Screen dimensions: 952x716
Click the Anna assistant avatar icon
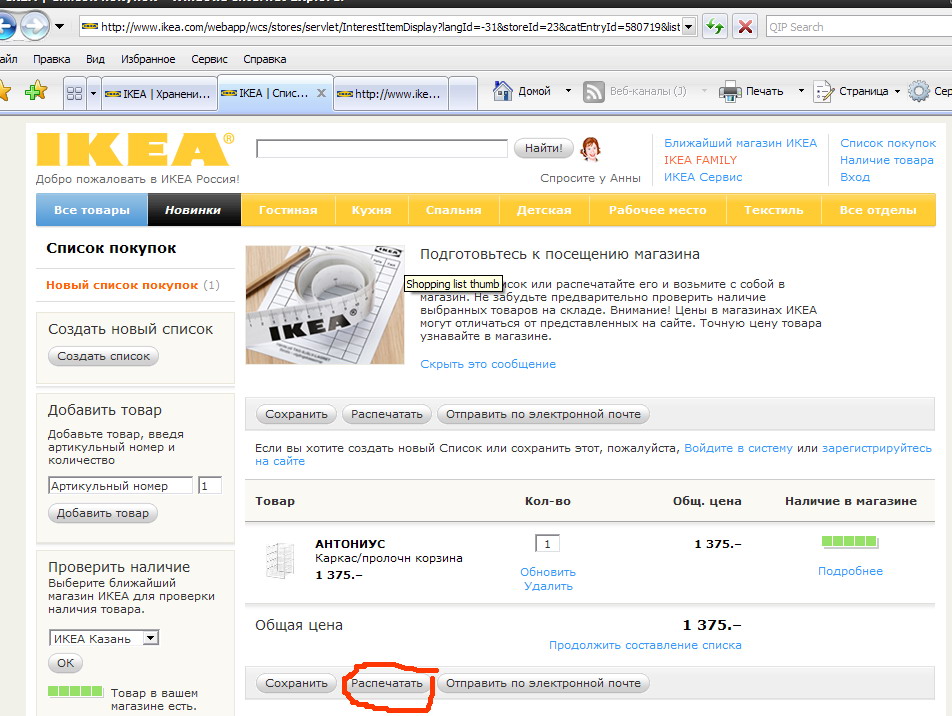tap(590, 149)
